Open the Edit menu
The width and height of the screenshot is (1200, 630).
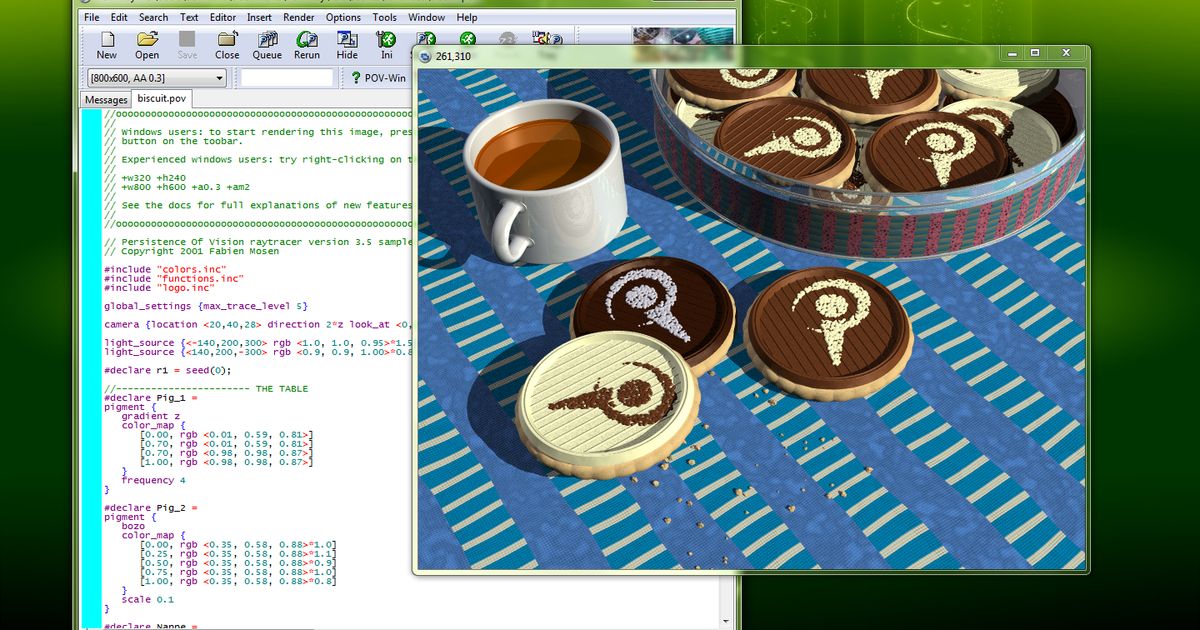pos(119,17)
